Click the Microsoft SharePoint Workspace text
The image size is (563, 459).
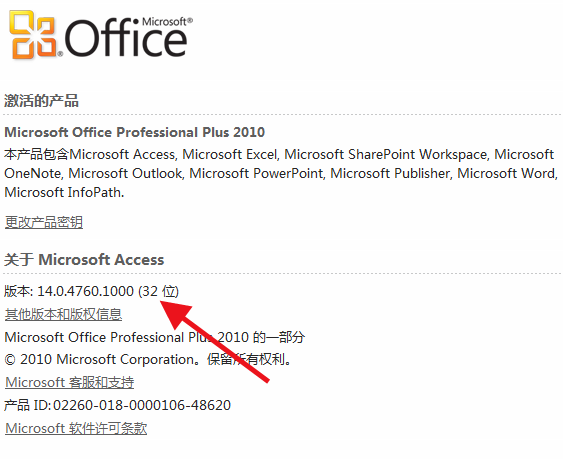386,154
